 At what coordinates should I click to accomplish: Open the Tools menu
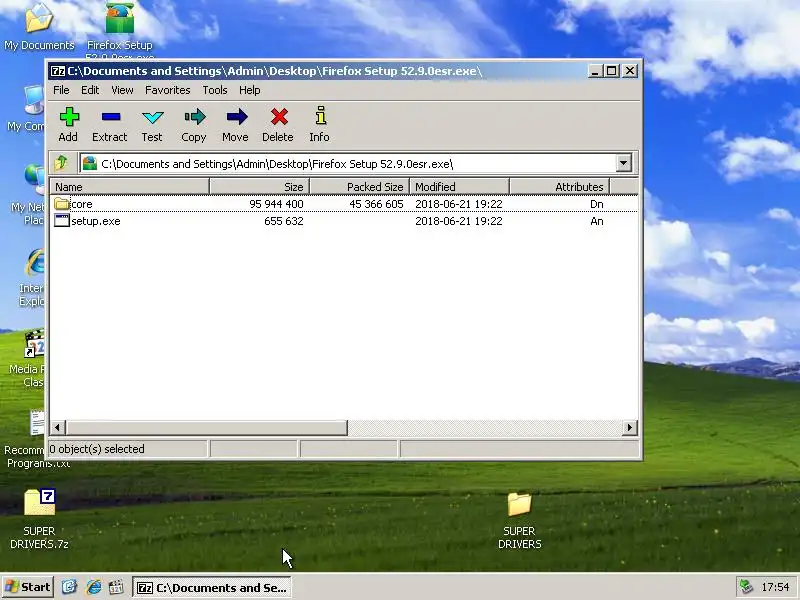(215, 90)
